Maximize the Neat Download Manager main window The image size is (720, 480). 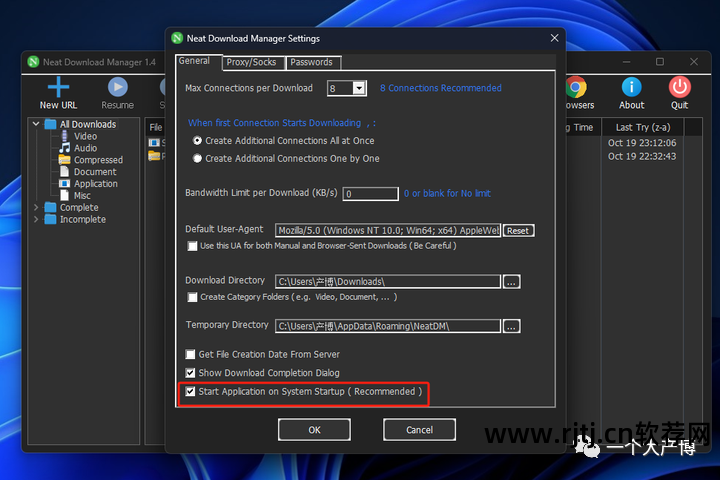660,62
